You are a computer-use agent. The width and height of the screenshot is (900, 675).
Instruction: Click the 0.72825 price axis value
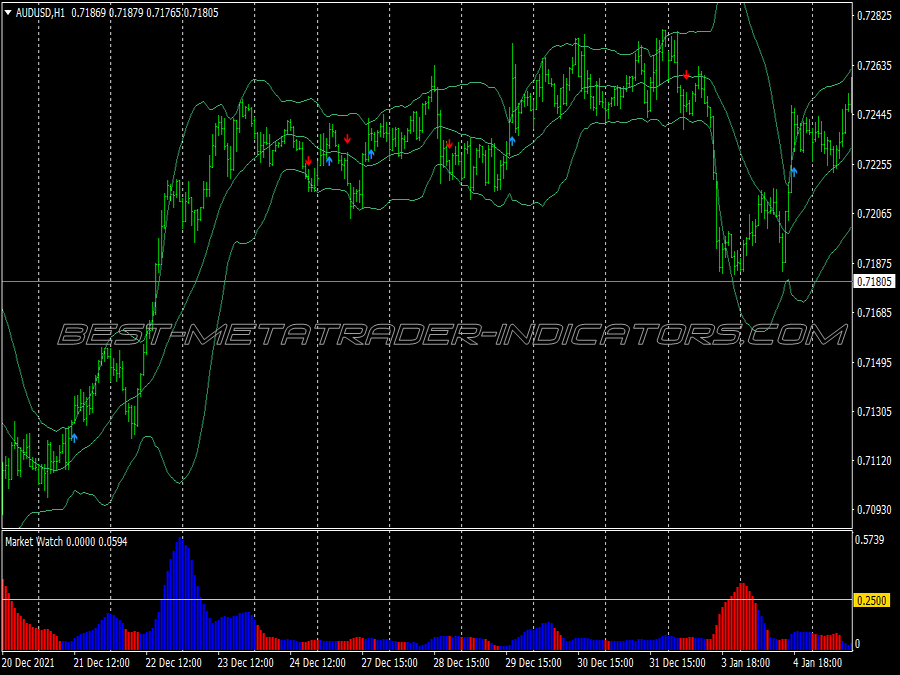[875, 16]
